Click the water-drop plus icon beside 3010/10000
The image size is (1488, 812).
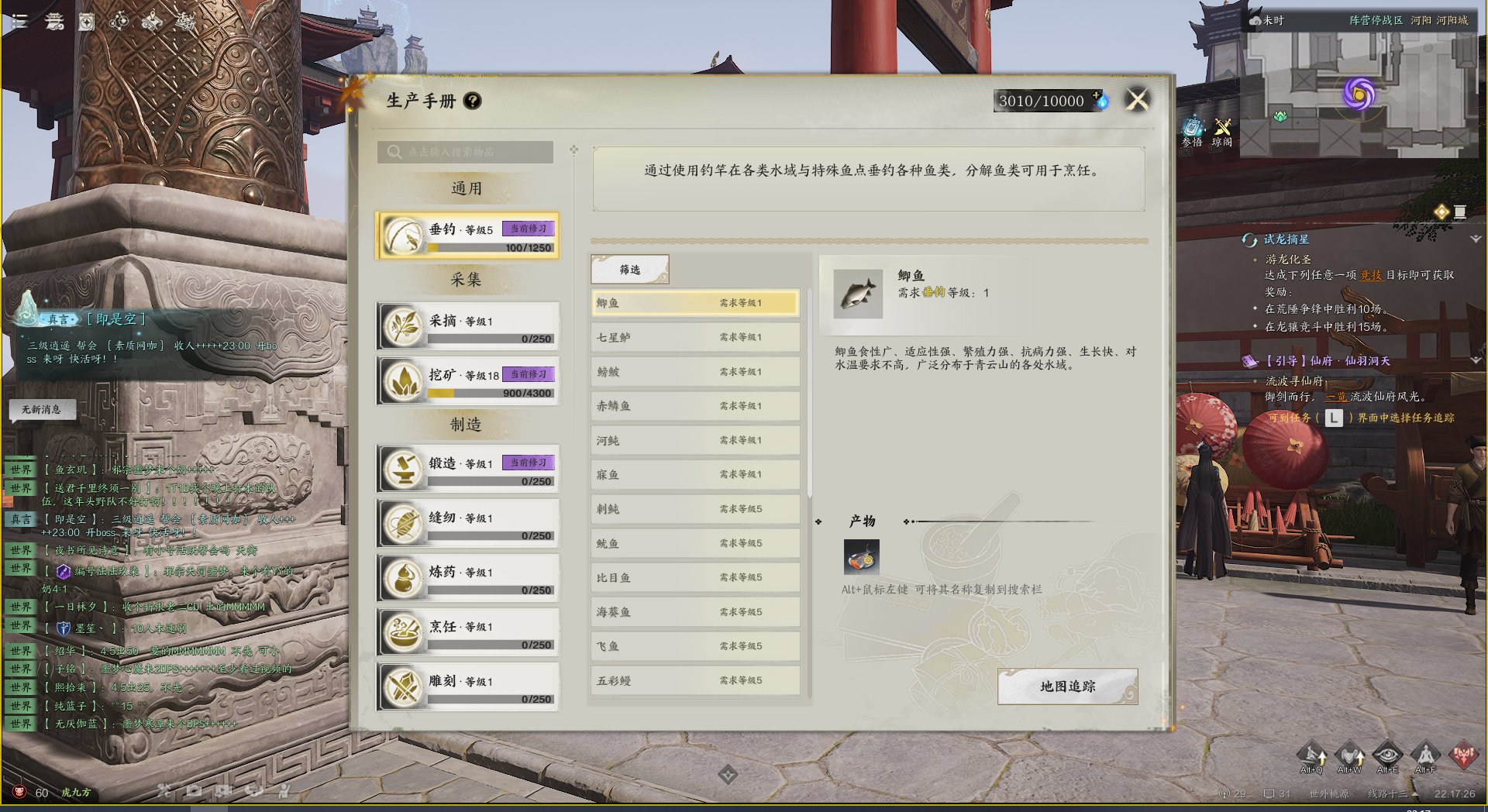[1100, 98]
